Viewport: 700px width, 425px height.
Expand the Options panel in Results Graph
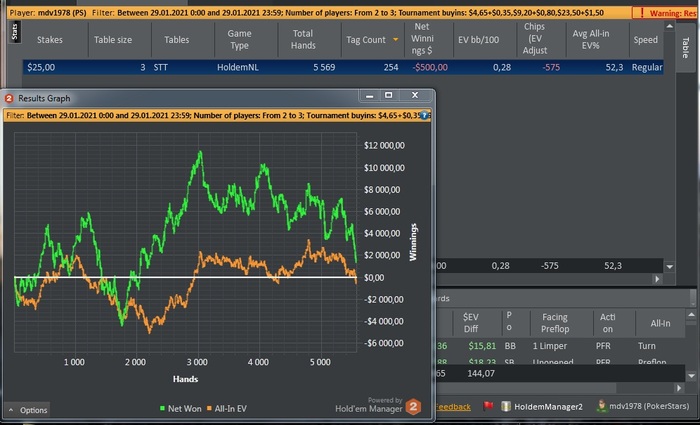(x=28, y=410)
